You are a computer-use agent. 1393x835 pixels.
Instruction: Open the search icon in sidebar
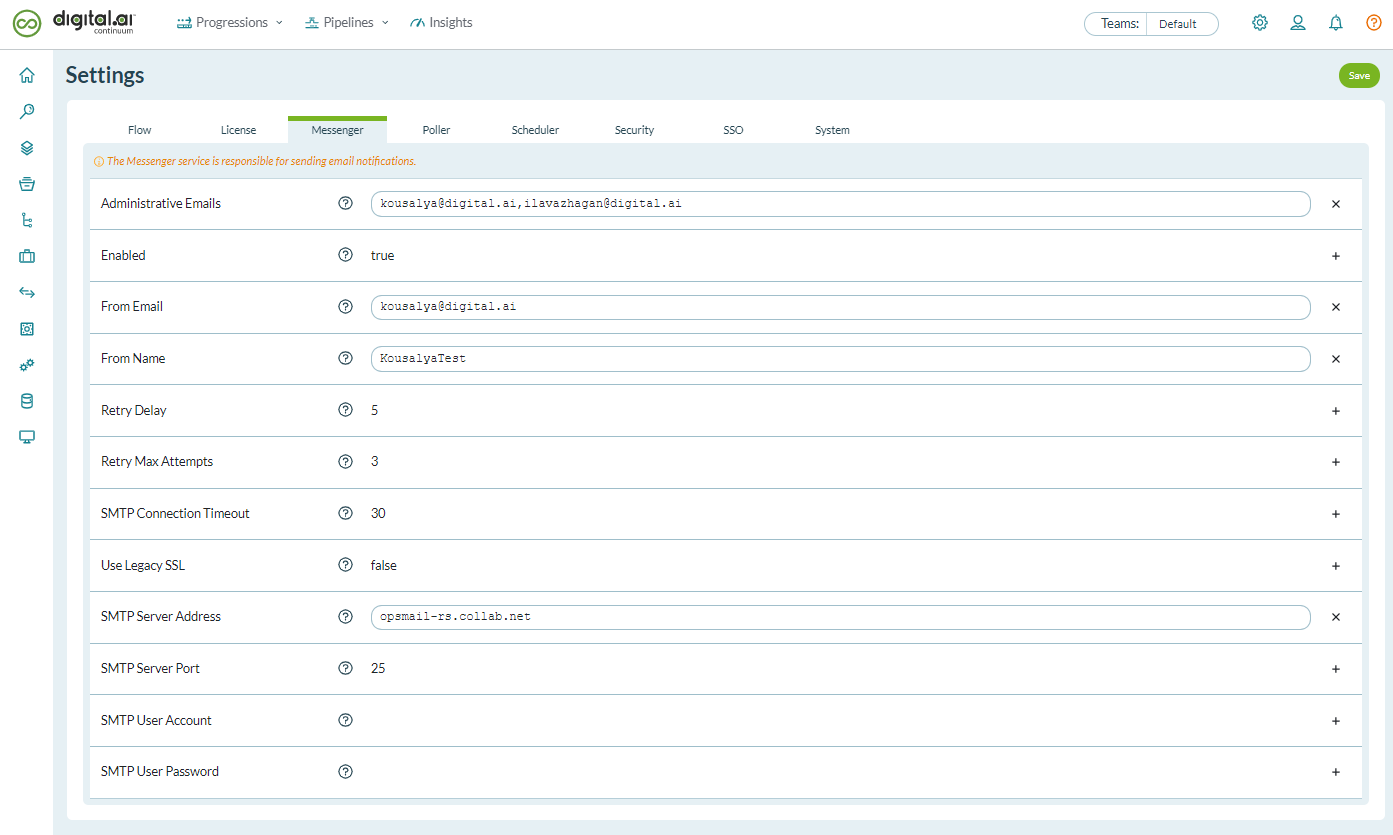(x=27, y=111)
